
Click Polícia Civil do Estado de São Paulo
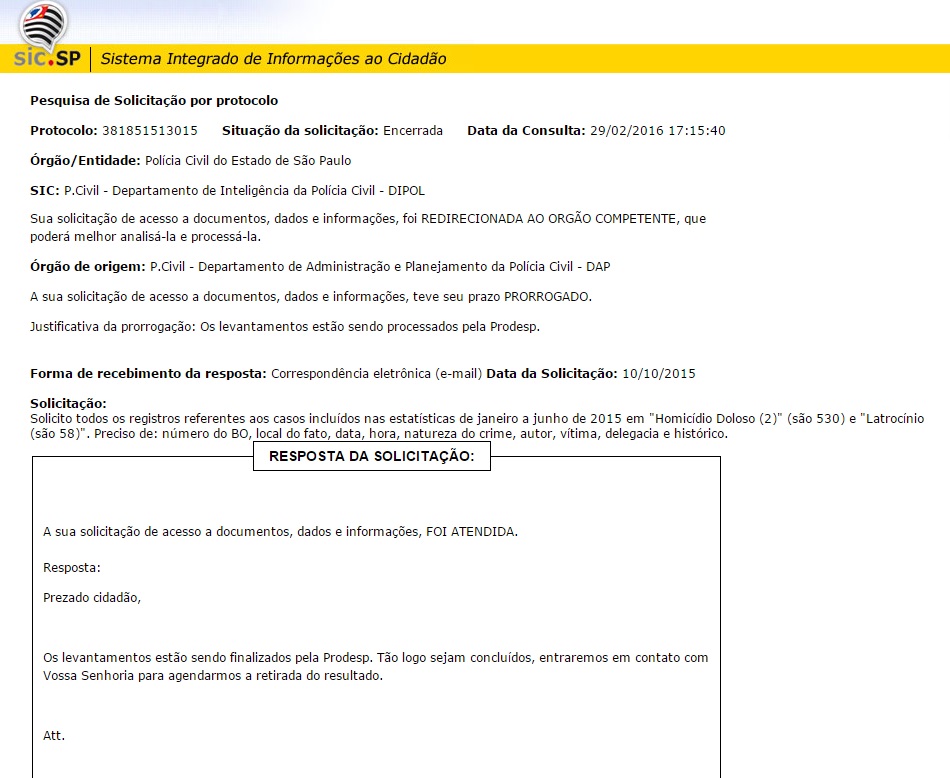(248, 160)
